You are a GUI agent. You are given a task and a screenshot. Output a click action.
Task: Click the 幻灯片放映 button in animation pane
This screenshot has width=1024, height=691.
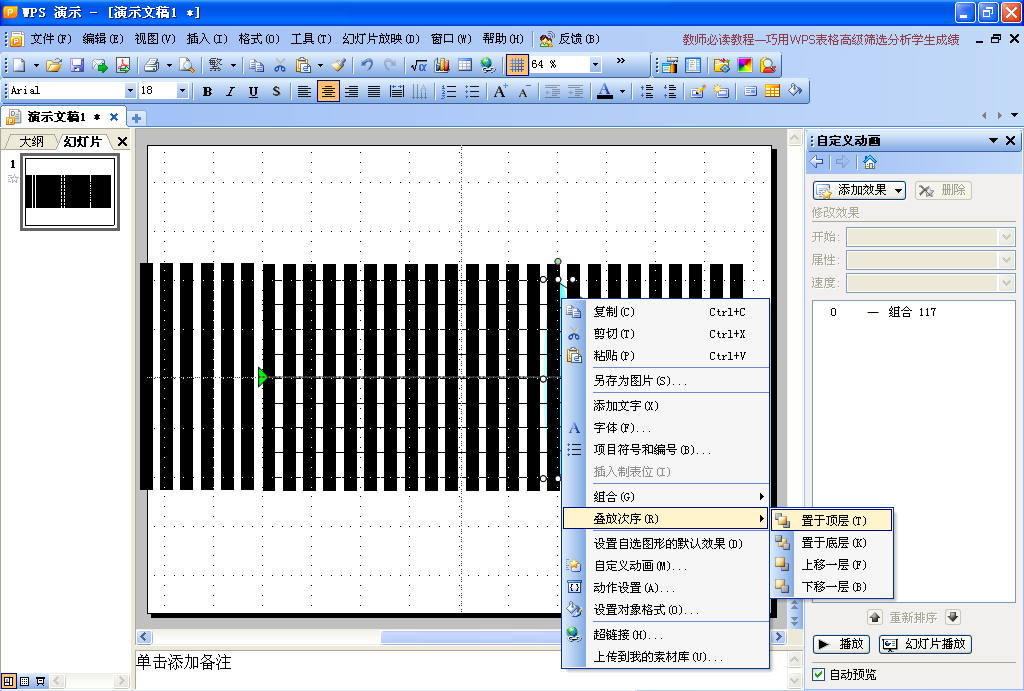point(924,644)
